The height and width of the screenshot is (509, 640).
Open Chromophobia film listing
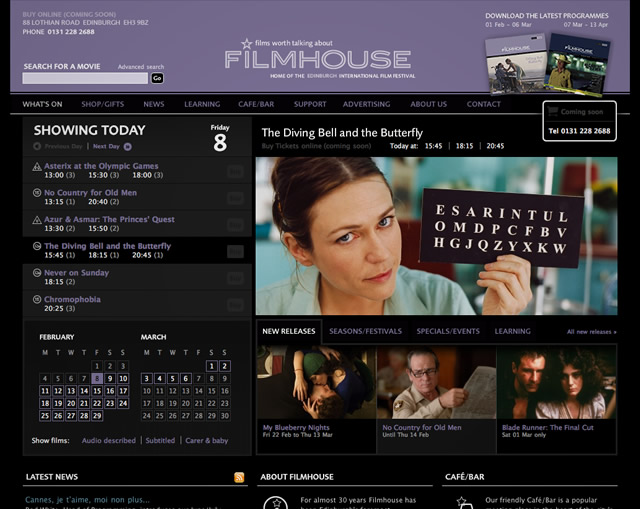[72, 299]
